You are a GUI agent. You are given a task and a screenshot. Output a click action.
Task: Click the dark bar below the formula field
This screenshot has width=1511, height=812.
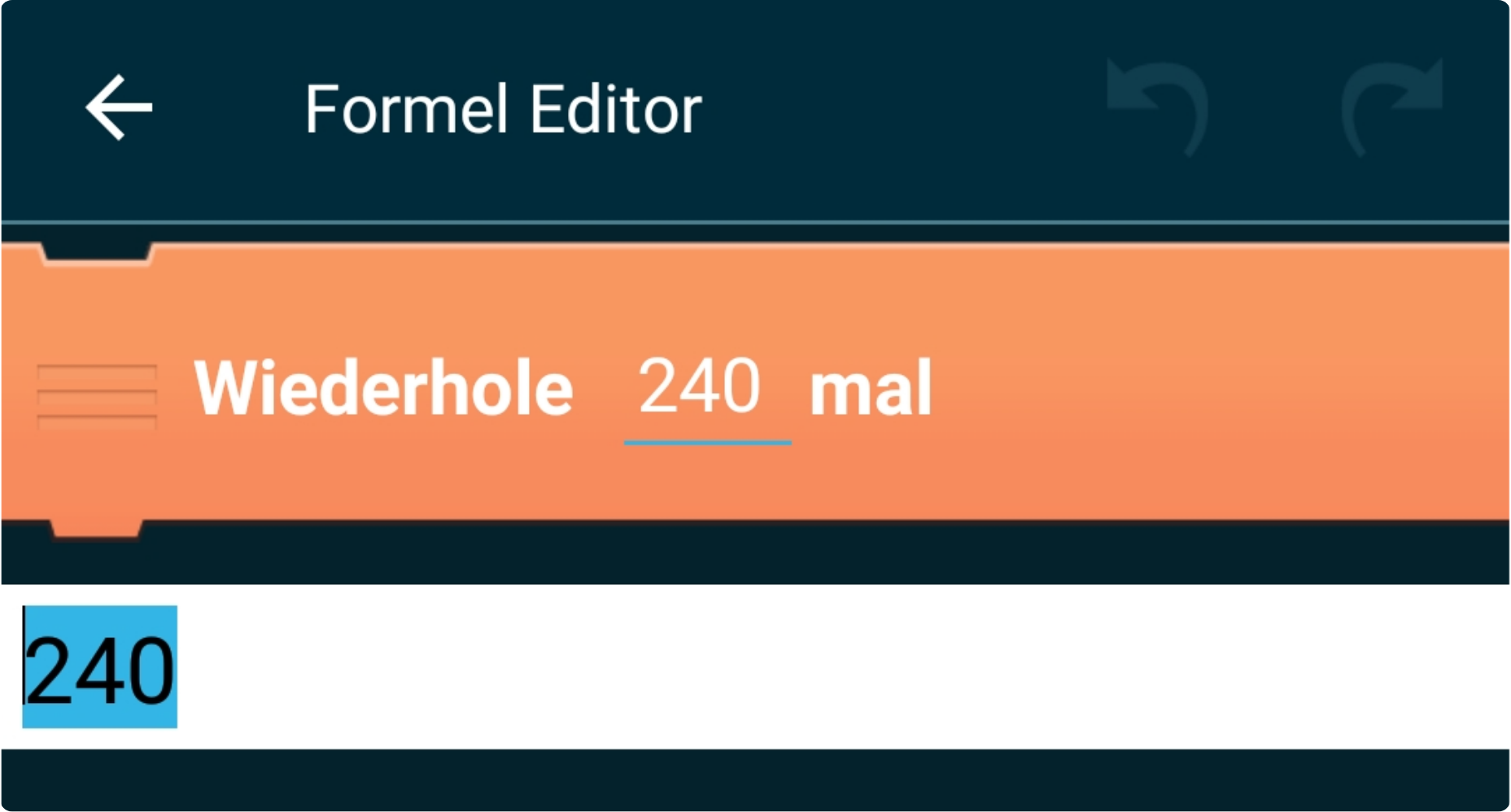(755, 779)
